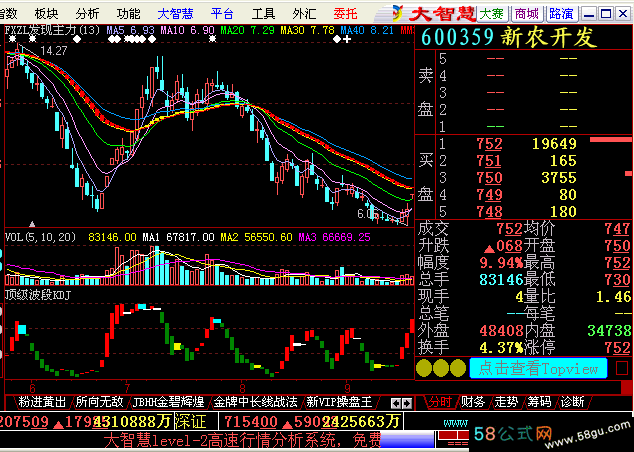Screen dimensions: 634x452
Task: Click the 14.27 high price label
Action: point(54,51)
